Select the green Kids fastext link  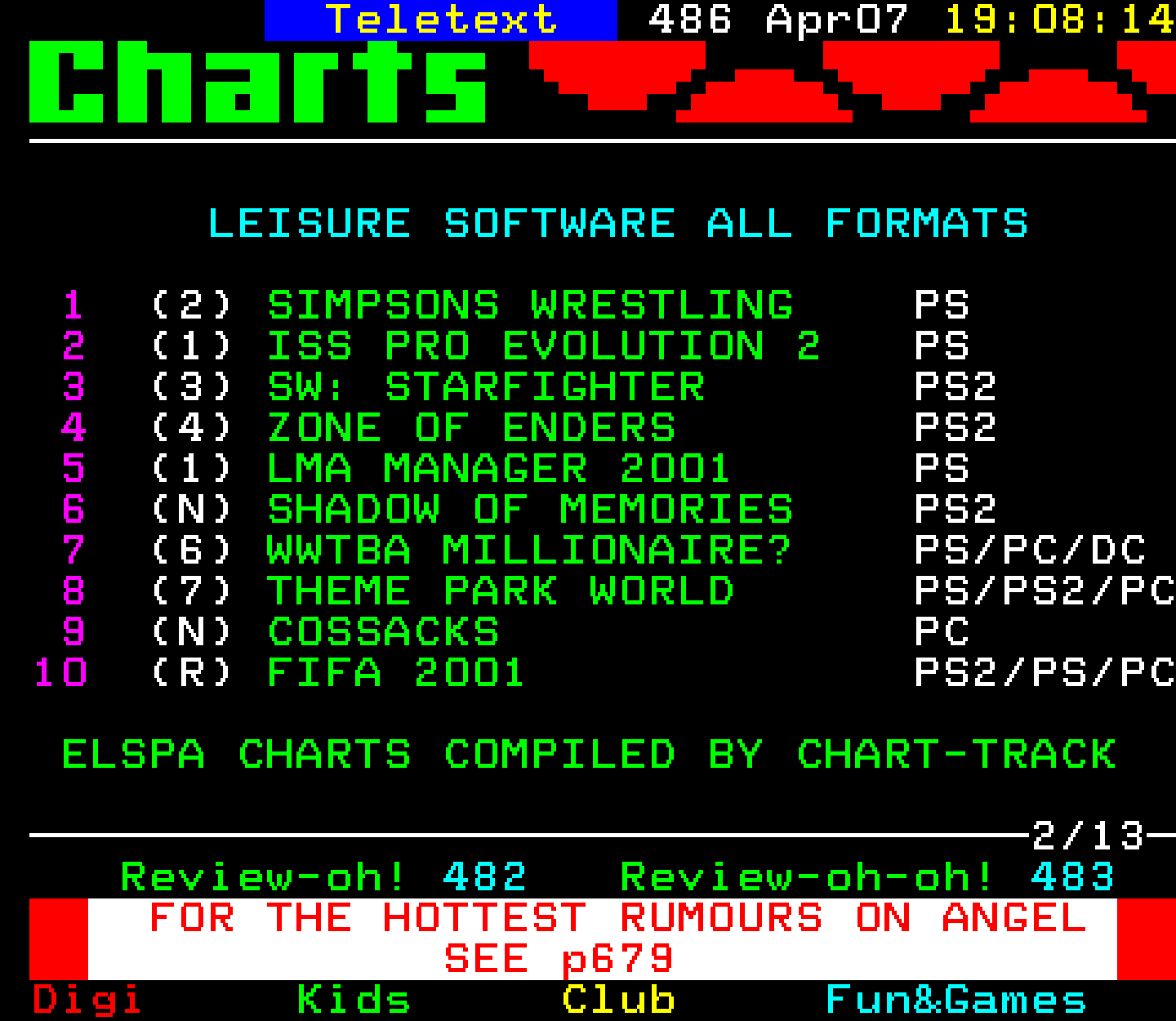point(354,1000)
